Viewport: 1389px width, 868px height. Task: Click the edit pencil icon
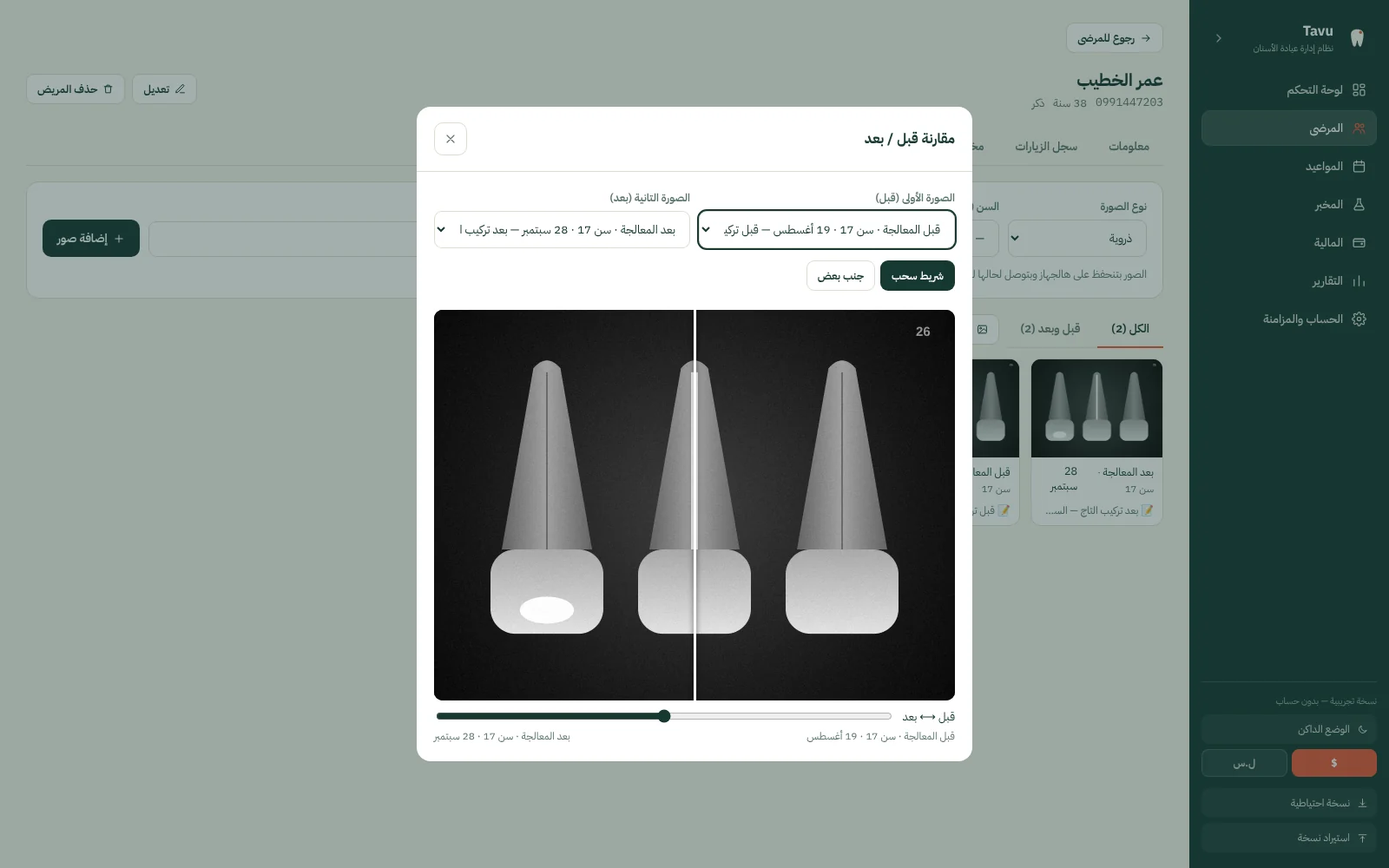coord(181,89)
